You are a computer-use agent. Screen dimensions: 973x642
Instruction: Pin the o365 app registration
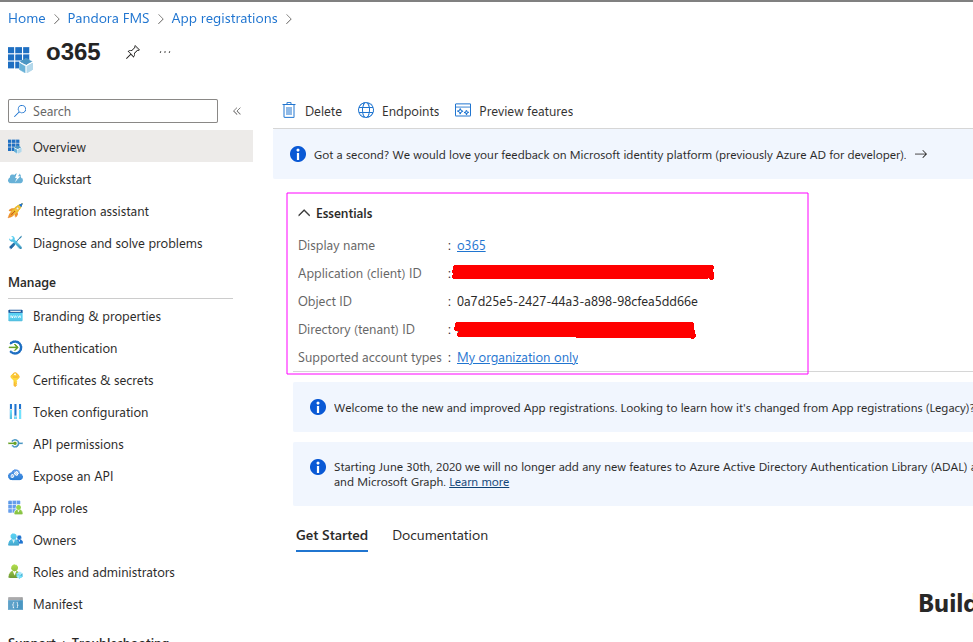tap(133, 53)
